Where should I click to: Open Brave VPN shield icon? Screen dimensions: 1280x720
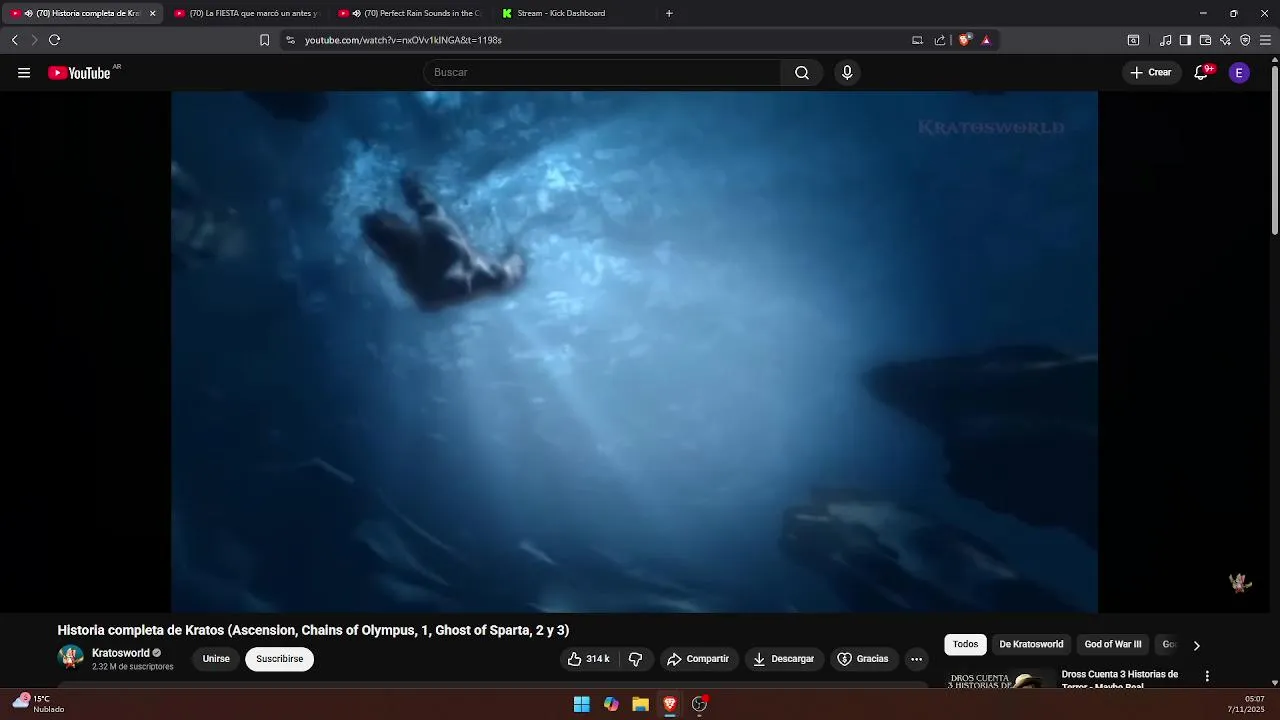coord(1245,40)
